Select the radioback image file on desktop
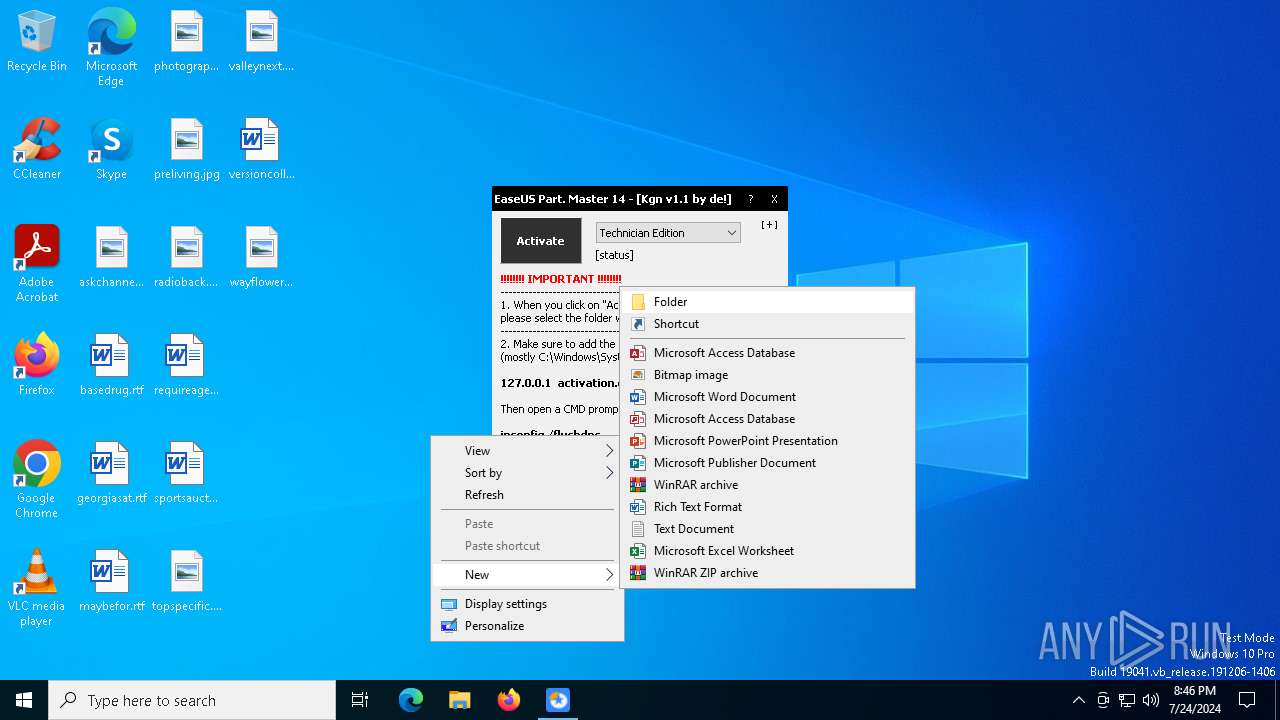This screenshot has height=720, width=1280. point(186,258)
